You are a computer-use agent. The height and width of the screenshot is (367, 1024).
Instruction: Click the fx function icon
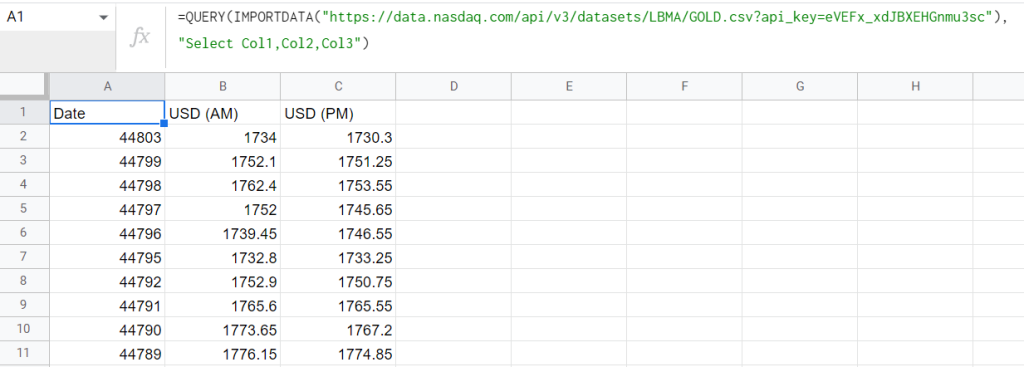139,37
